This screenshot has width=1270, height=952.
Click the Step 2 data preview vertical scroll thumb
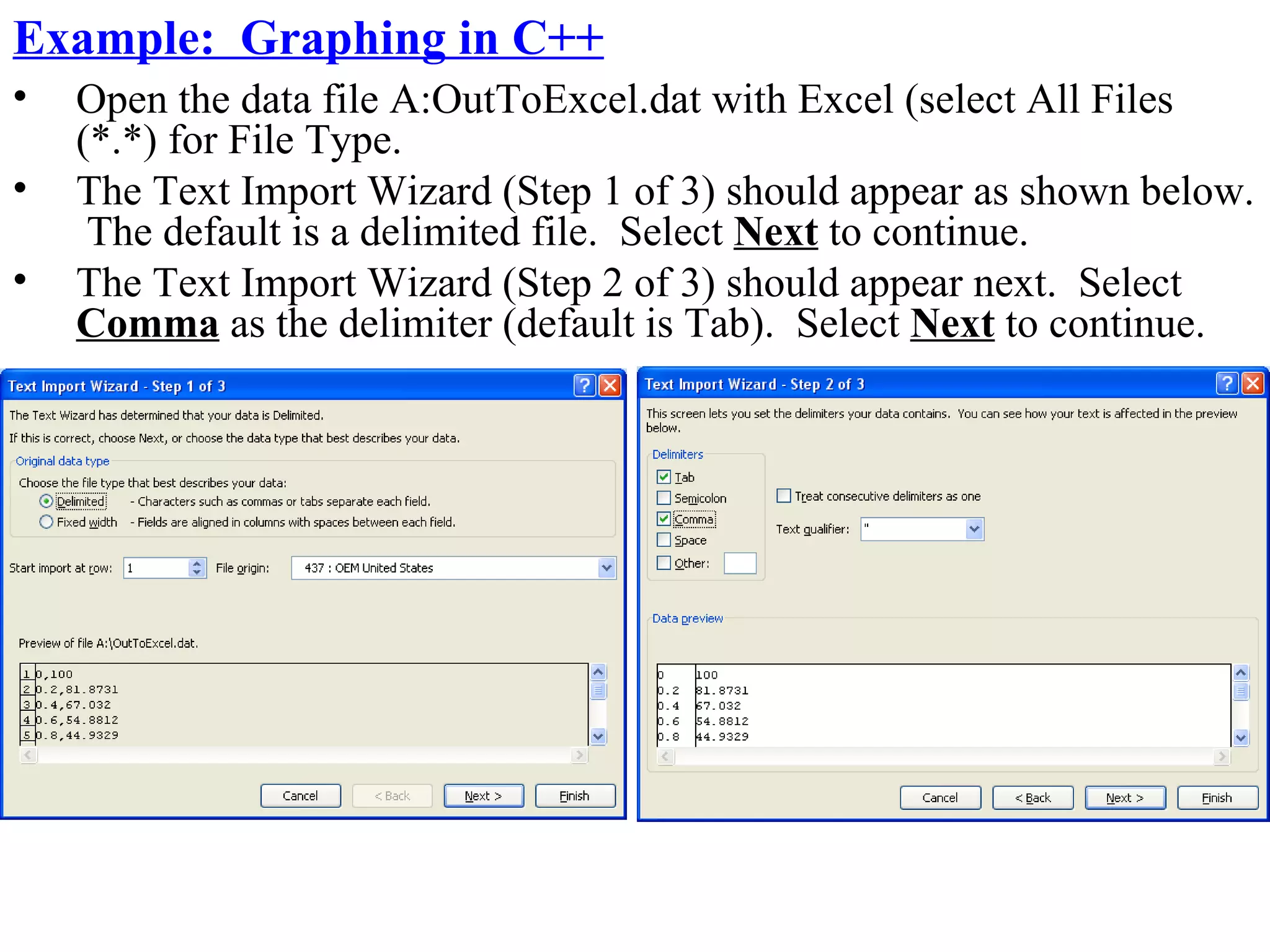point(1241,691)
